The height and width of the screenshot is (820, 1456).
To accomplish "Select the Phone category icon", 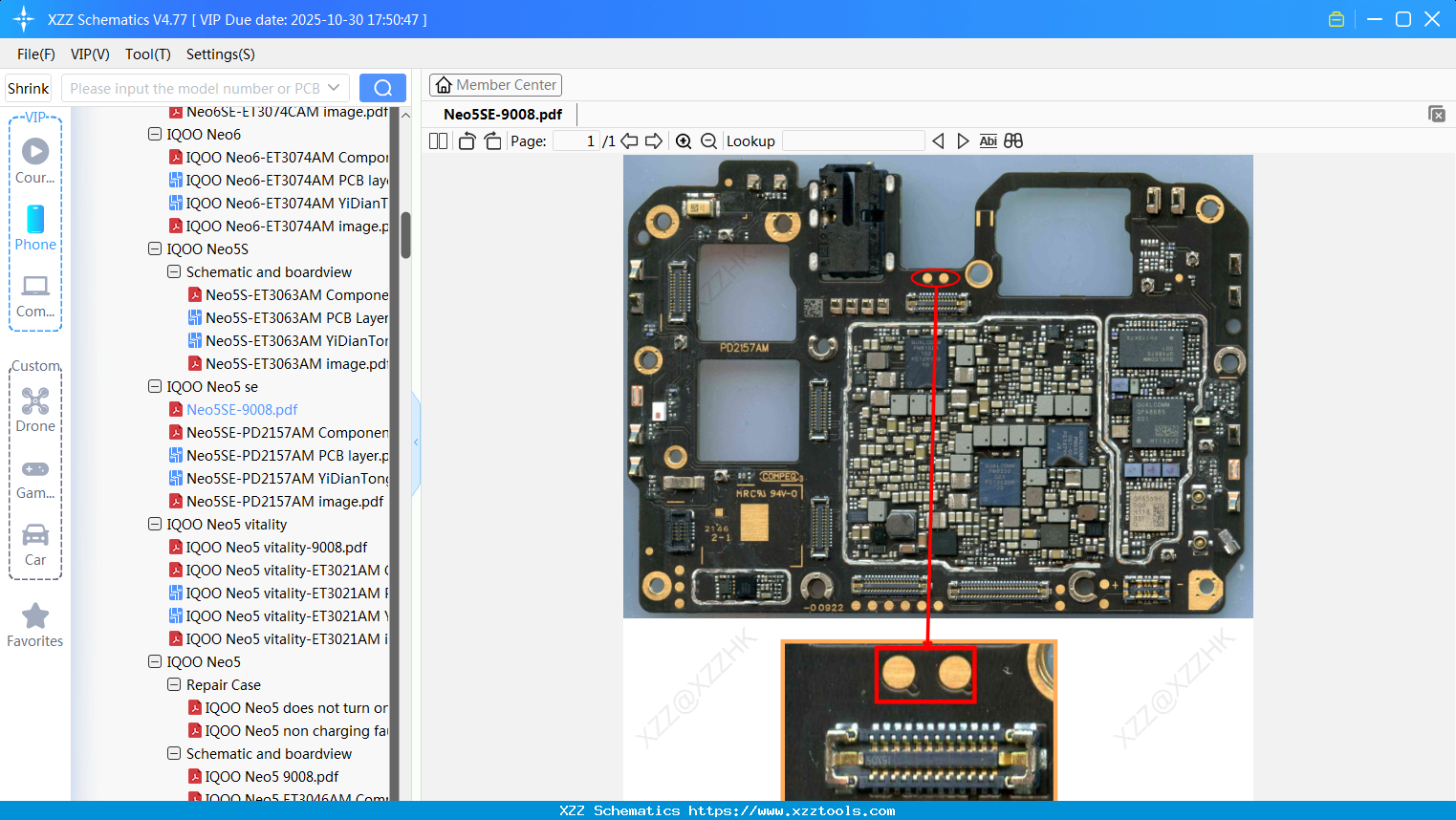I will (x=35, y=227).
